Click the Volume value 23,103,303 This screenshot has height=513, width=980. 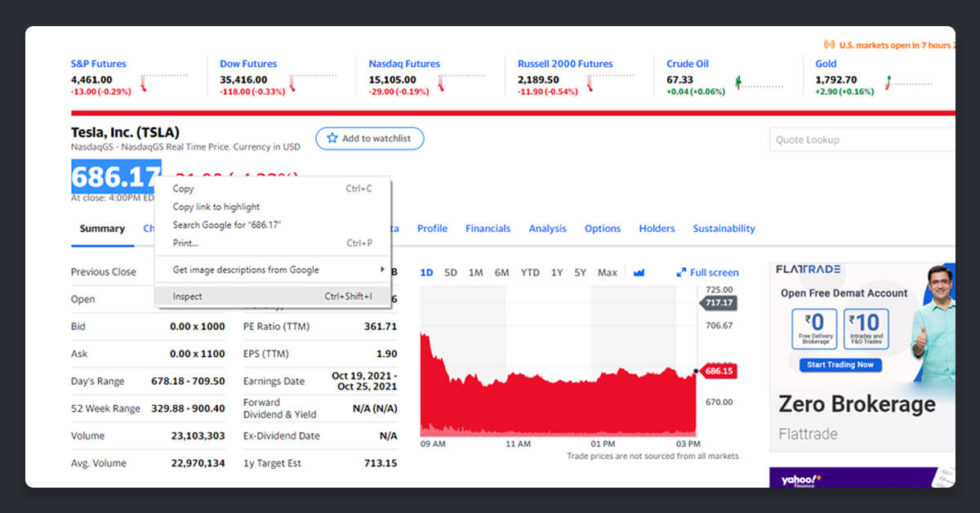198,436
